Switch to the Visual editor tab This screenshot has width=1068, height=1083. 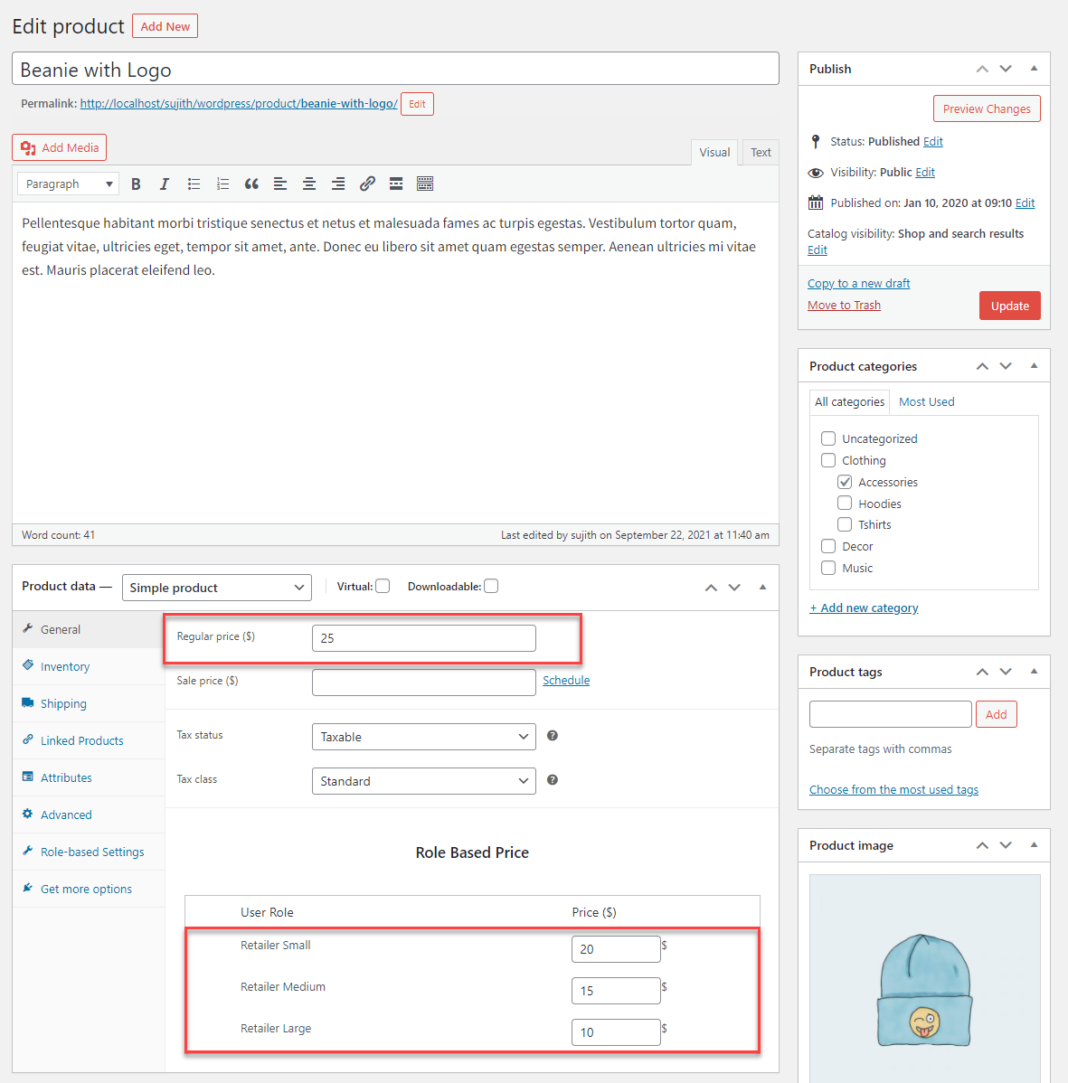[714, 153]
